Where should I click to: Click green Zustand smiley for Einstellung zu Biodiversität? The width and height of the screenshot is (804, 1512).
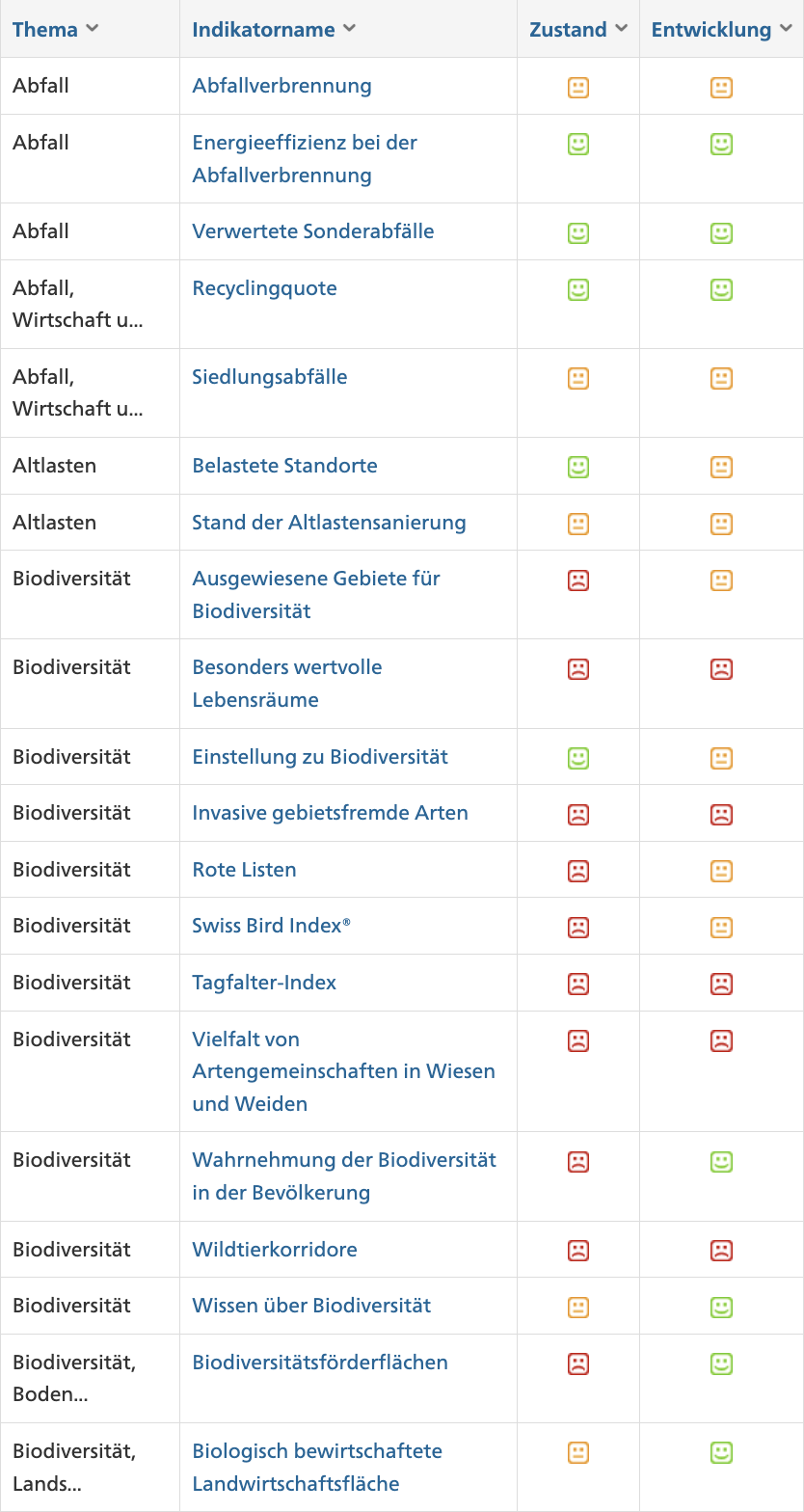(578, 758)
